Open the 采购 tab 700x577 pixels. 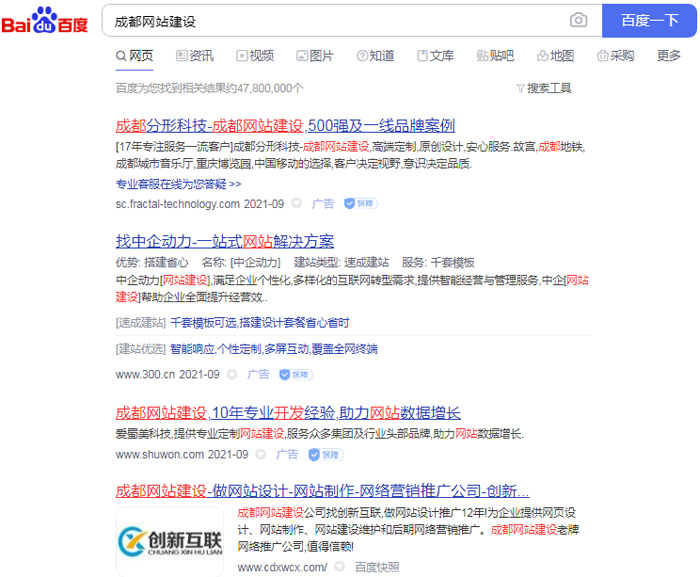point(616,56)
